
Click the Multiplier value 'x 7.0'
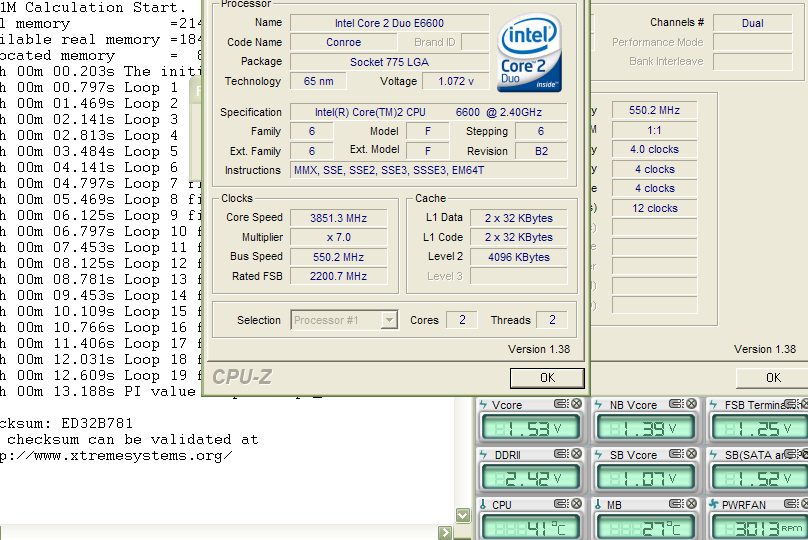click(x=339, y=238)
